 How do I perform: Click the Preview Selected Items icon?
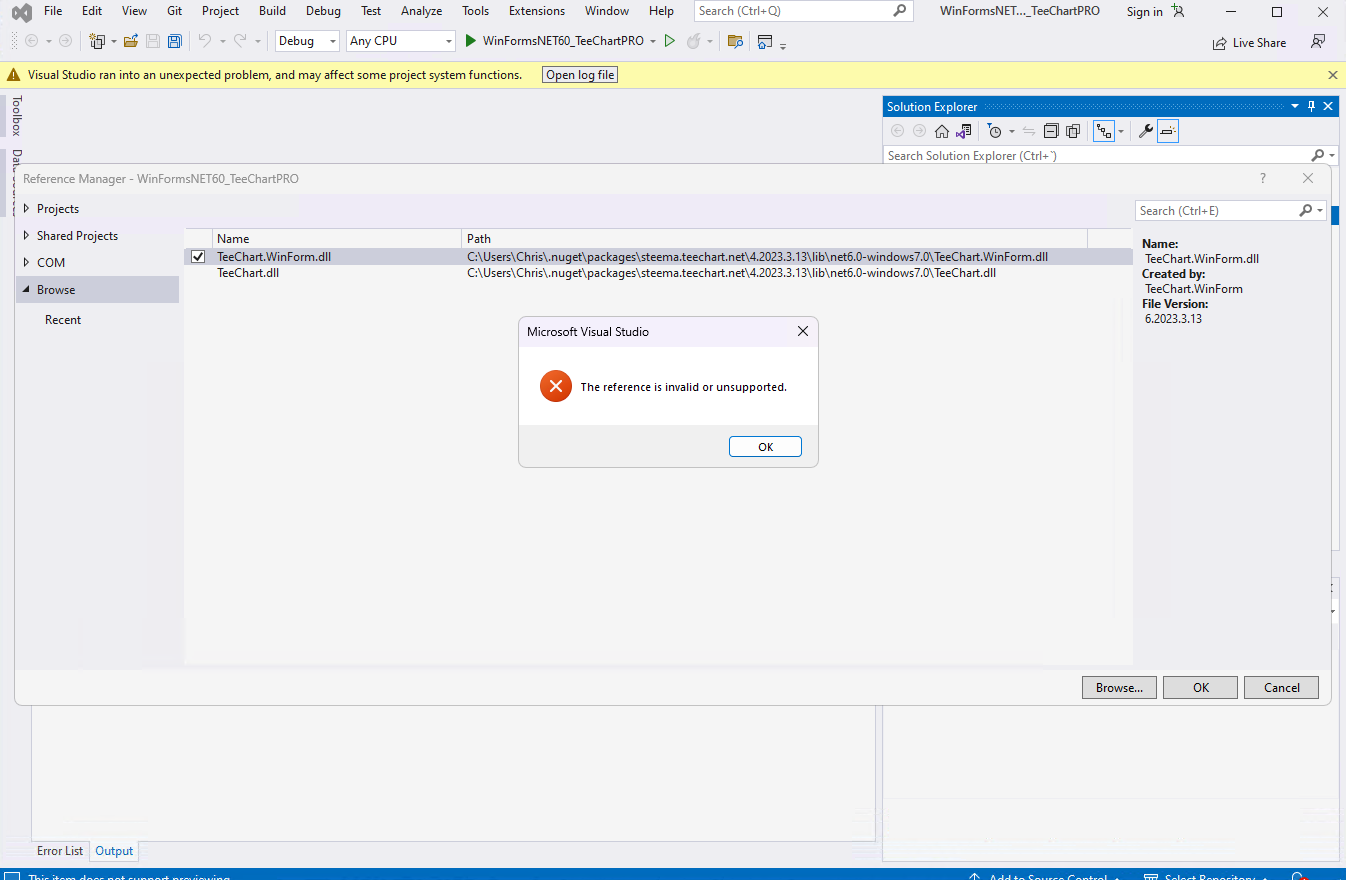[x=1168, y=131]
